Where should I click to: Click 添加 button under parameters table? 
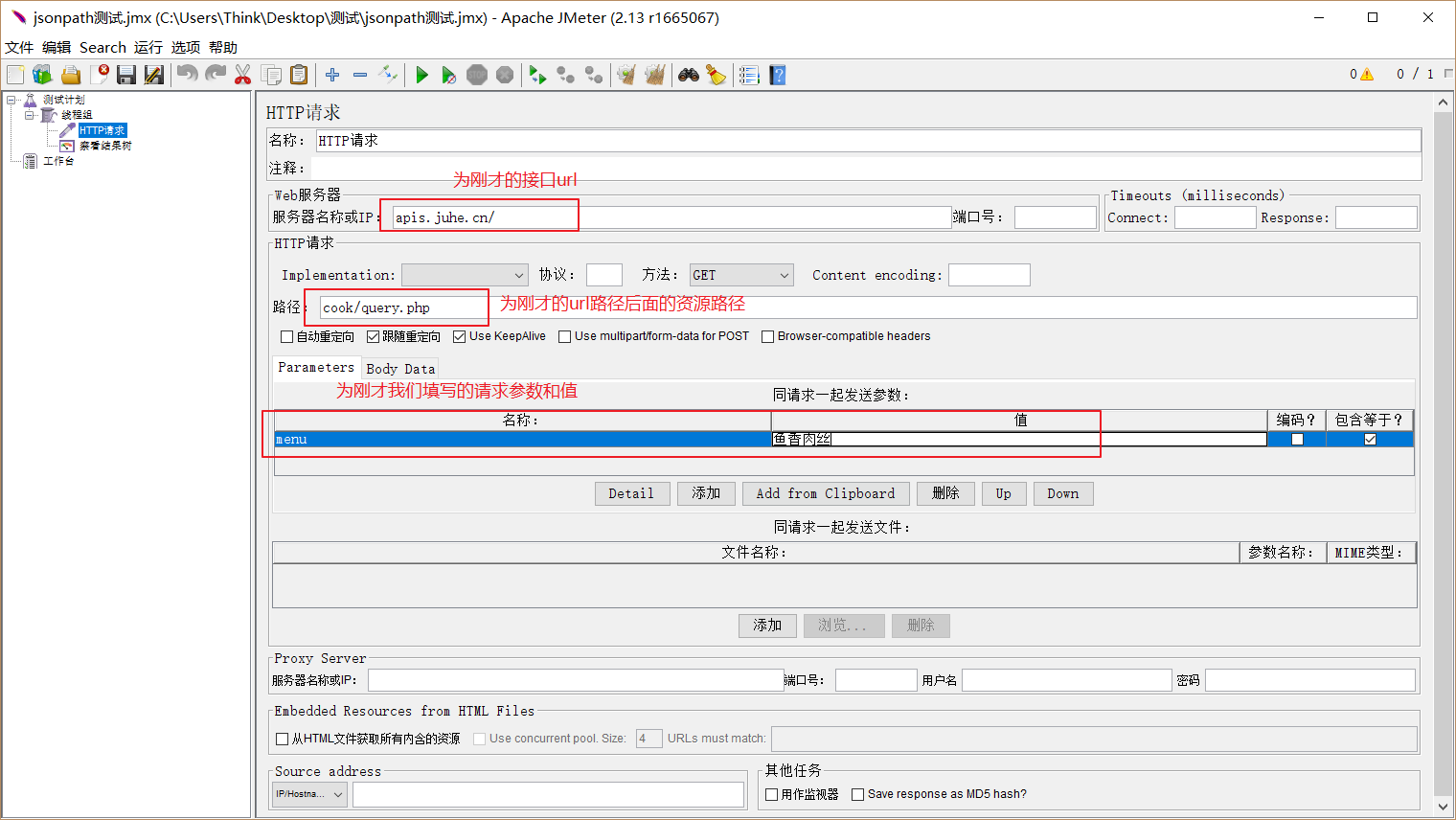pos(706,493)
